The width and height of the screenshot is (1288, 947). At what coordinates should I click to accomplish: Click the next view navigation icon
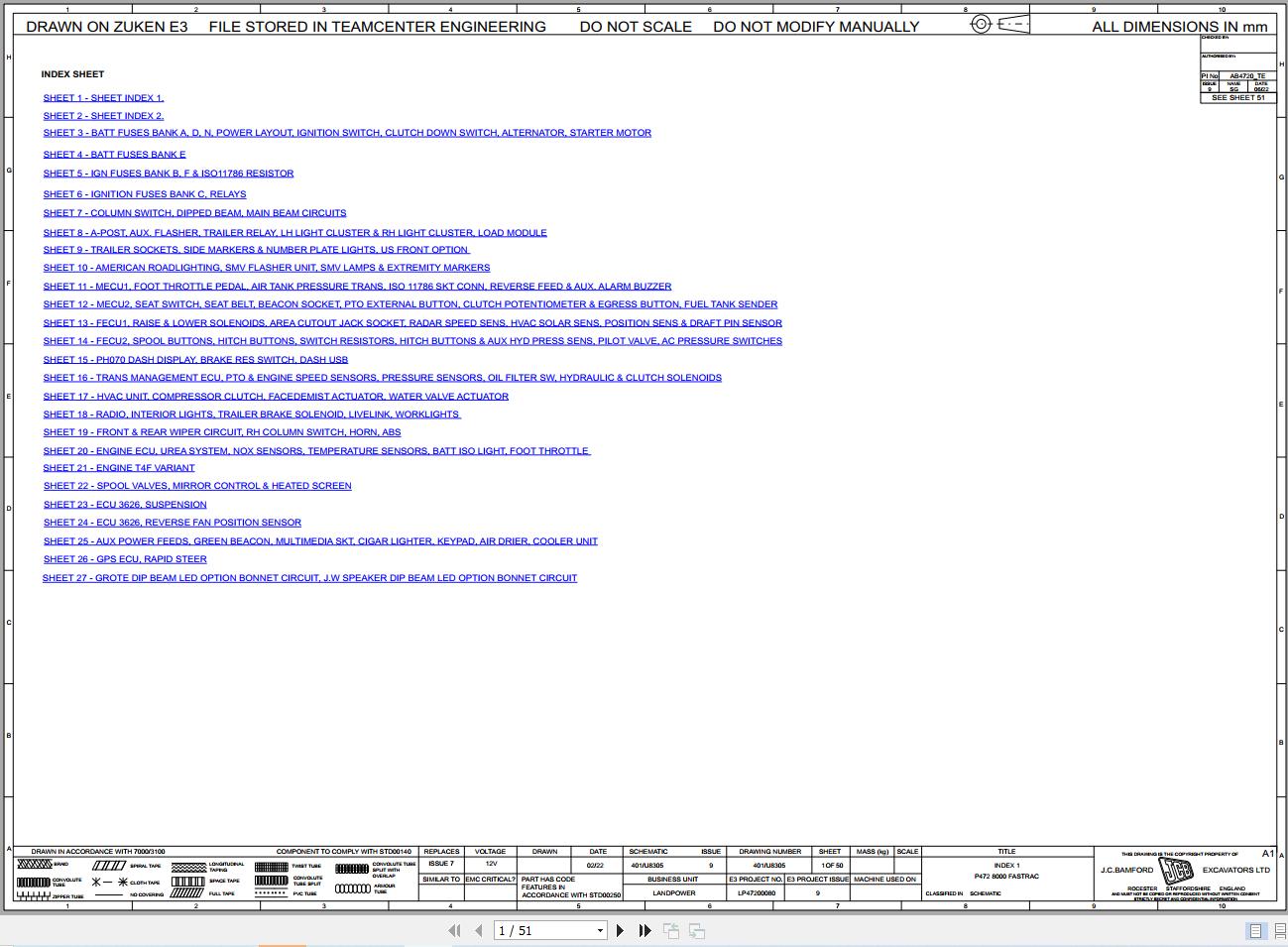697,930
